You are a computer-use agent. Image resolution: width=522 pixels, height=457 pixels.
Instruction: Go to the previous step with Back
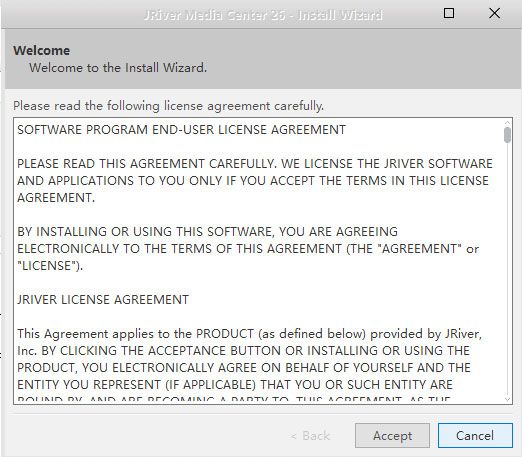coord(310,436)
